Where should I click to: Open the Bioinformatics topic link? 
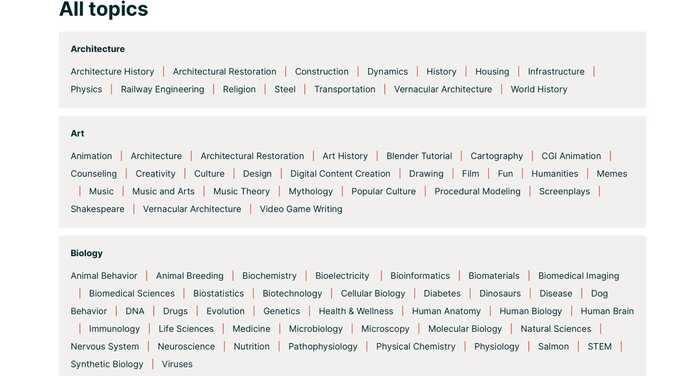click(420, 276)
